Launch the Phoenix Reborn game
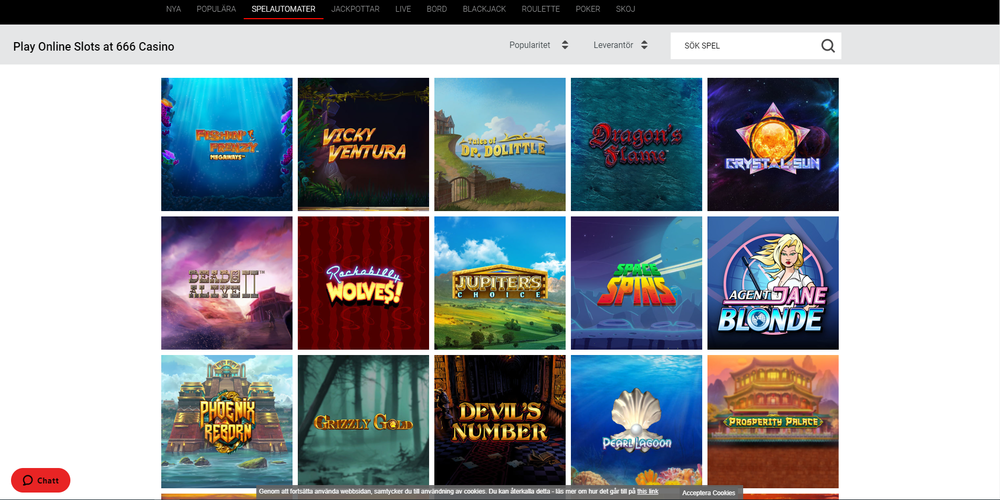The width and height of the screenshot is (1000, 500). coord(226,422)
